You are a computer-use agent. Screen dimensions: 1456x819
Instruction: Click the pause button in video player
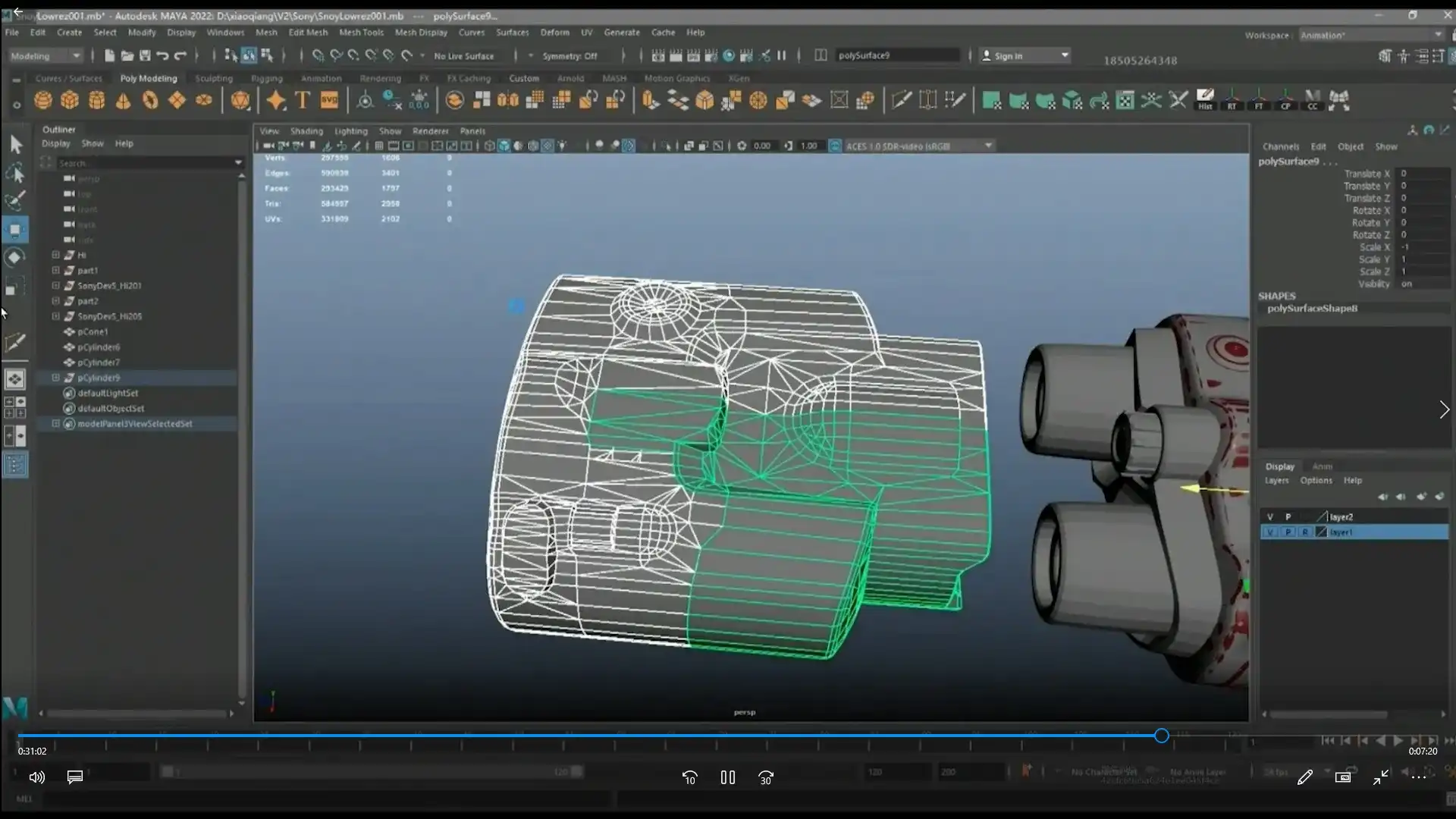(727, 777)
